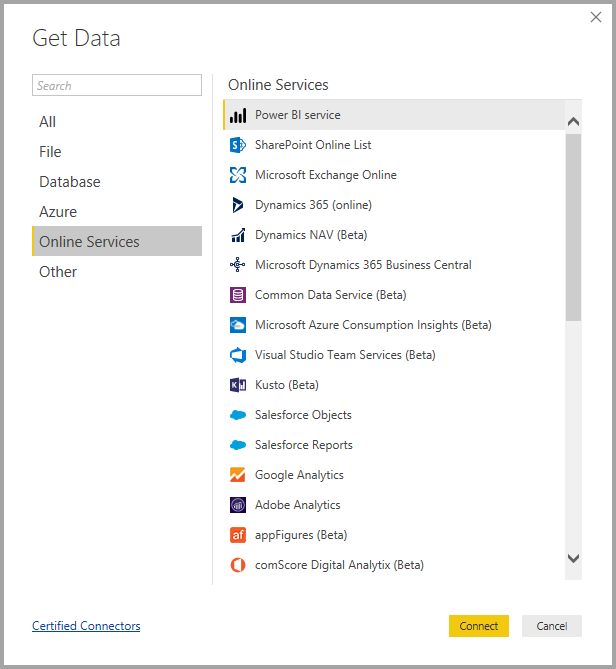Switch to the All category
This screenshot has width=616, height=669.
click(48, 122)
